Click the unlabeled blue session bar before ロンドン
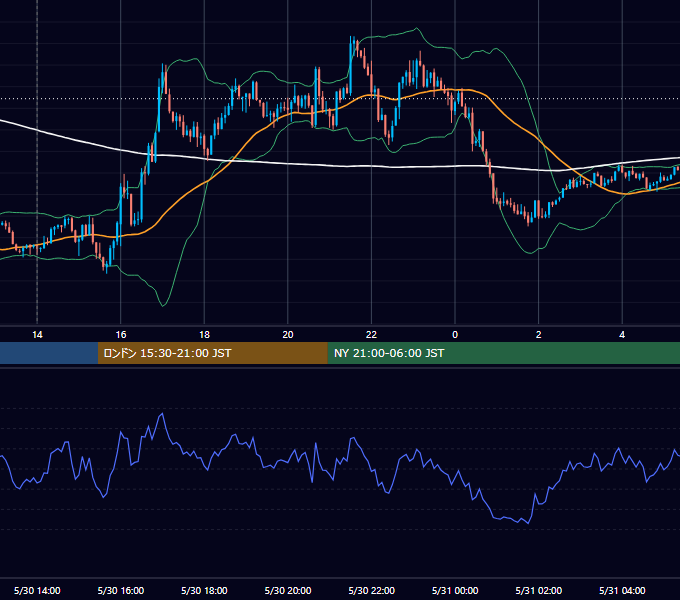The height and width of the screenshot is (600, 680). tap(49, 353)
